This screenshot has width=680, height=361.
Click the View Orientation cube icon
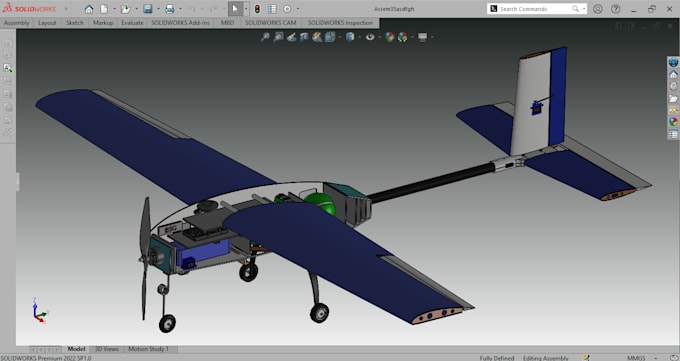[x=330, y=37]
